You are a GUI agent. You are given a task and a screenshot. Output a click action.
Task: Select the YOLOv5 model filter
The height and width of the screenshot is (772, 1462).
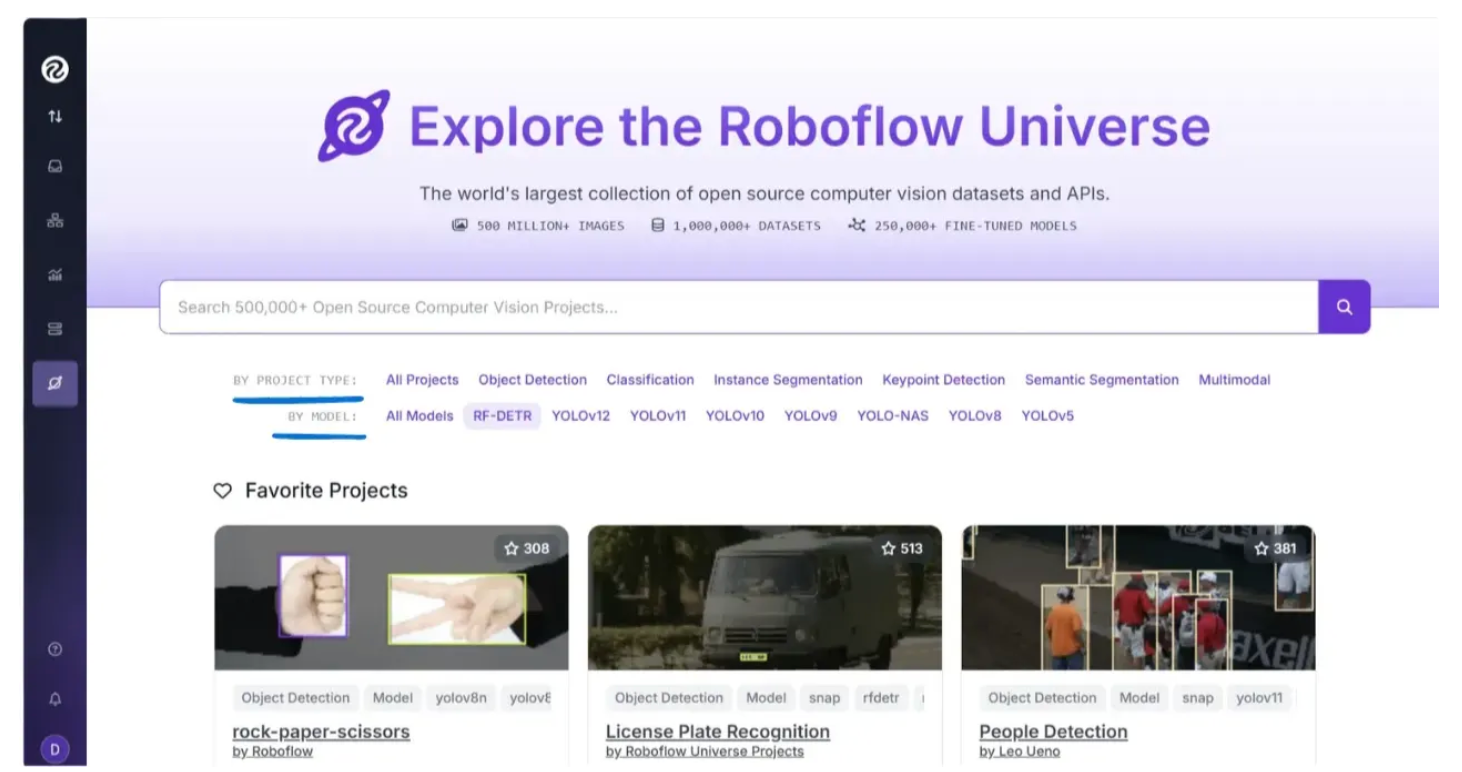1047,416
